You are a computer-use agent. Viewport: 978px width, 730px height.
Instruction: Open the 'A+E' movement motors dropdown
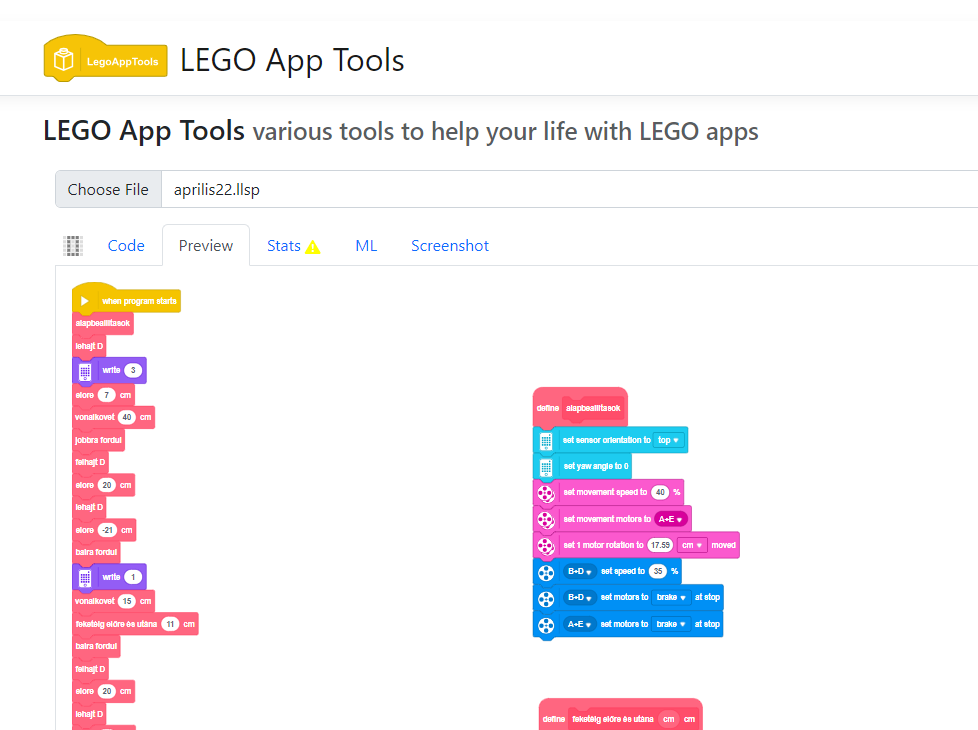pyautogui.click(x=670, y=518)
